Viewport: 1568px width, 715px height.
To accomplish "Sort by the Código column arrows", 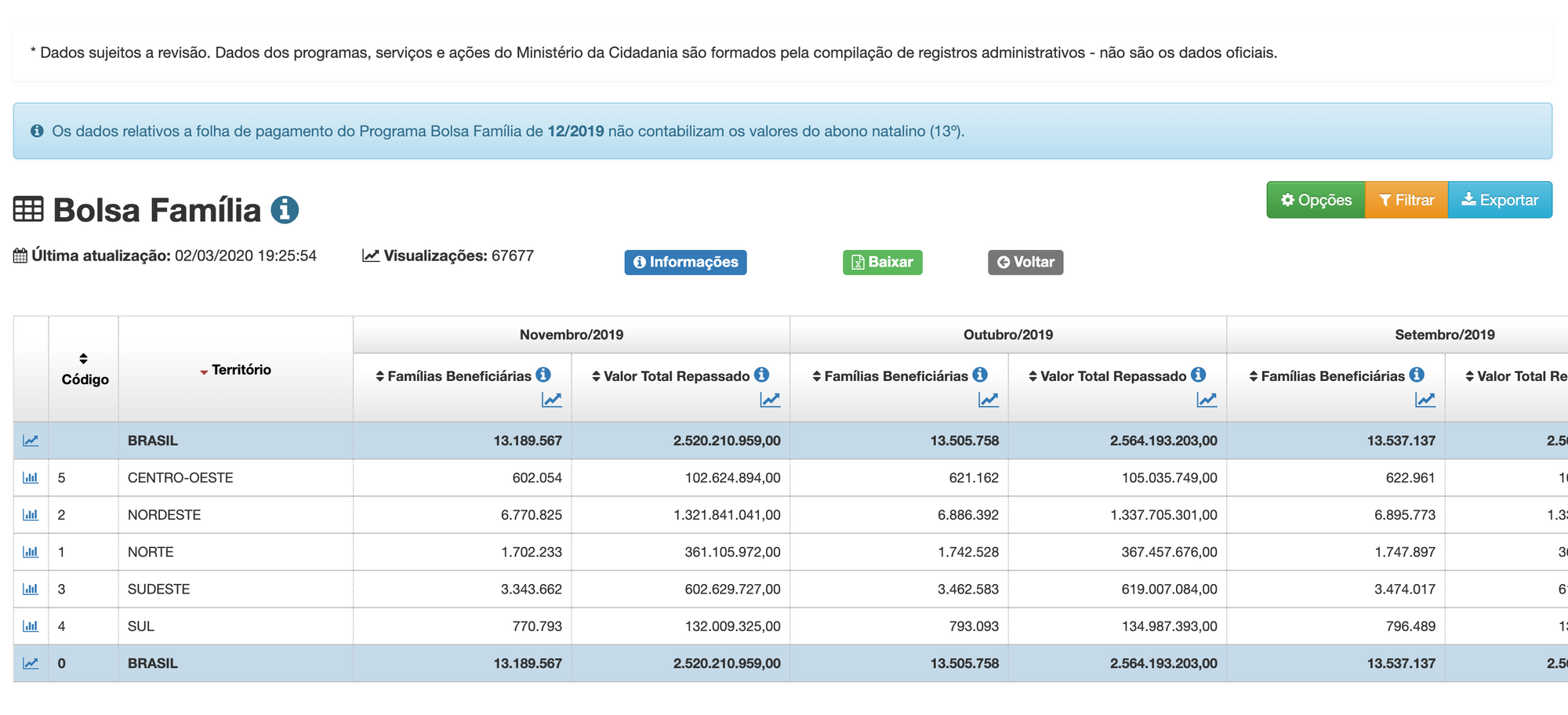I will point(84,358).
